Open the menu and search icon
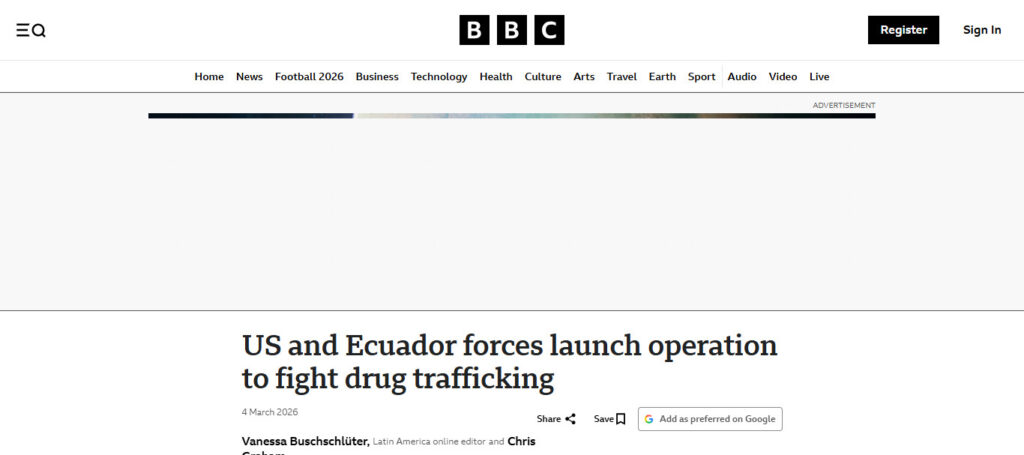 [x=31, y=30]
